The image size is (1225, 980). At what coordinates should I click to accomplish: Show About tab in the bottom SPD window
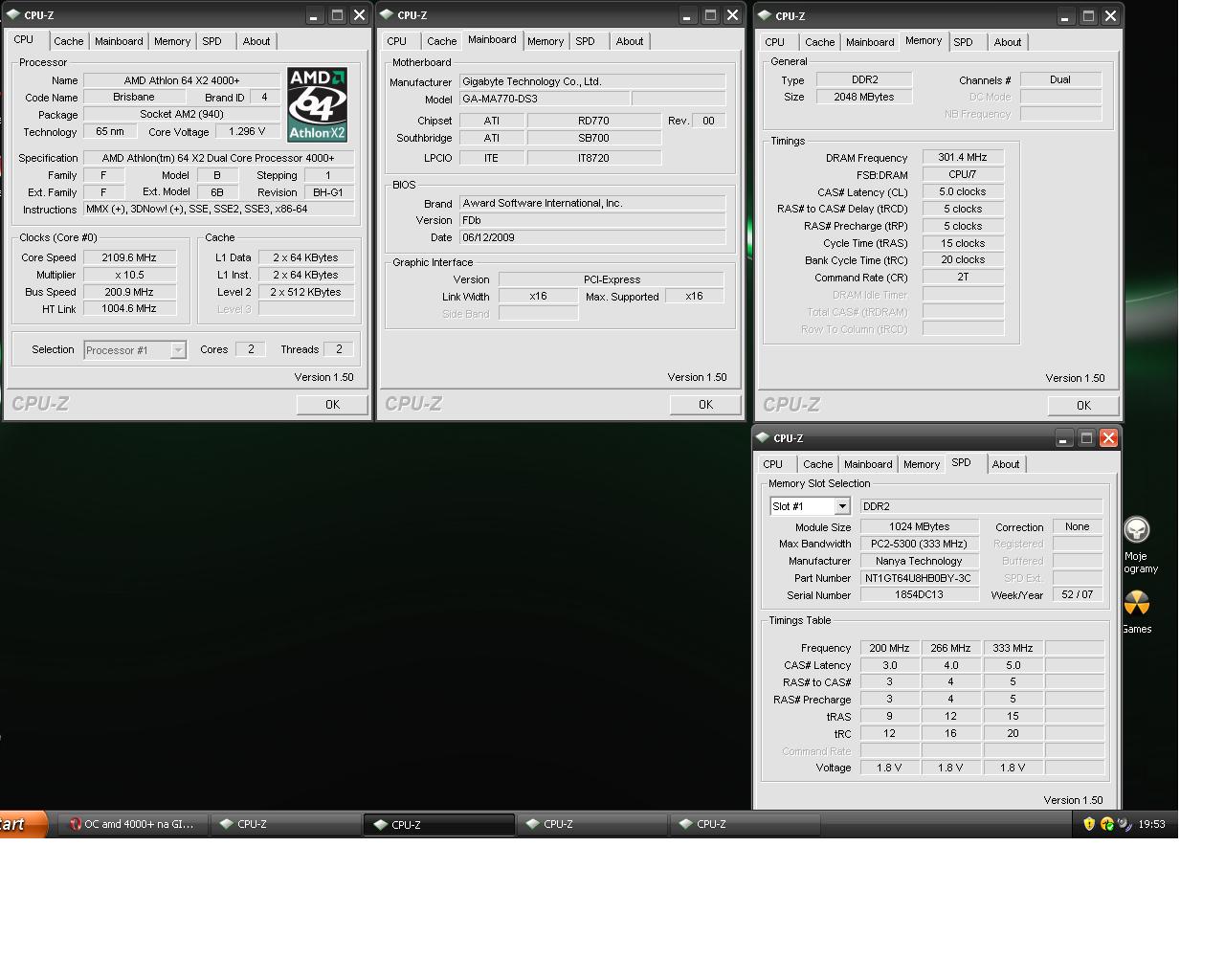1006,464
